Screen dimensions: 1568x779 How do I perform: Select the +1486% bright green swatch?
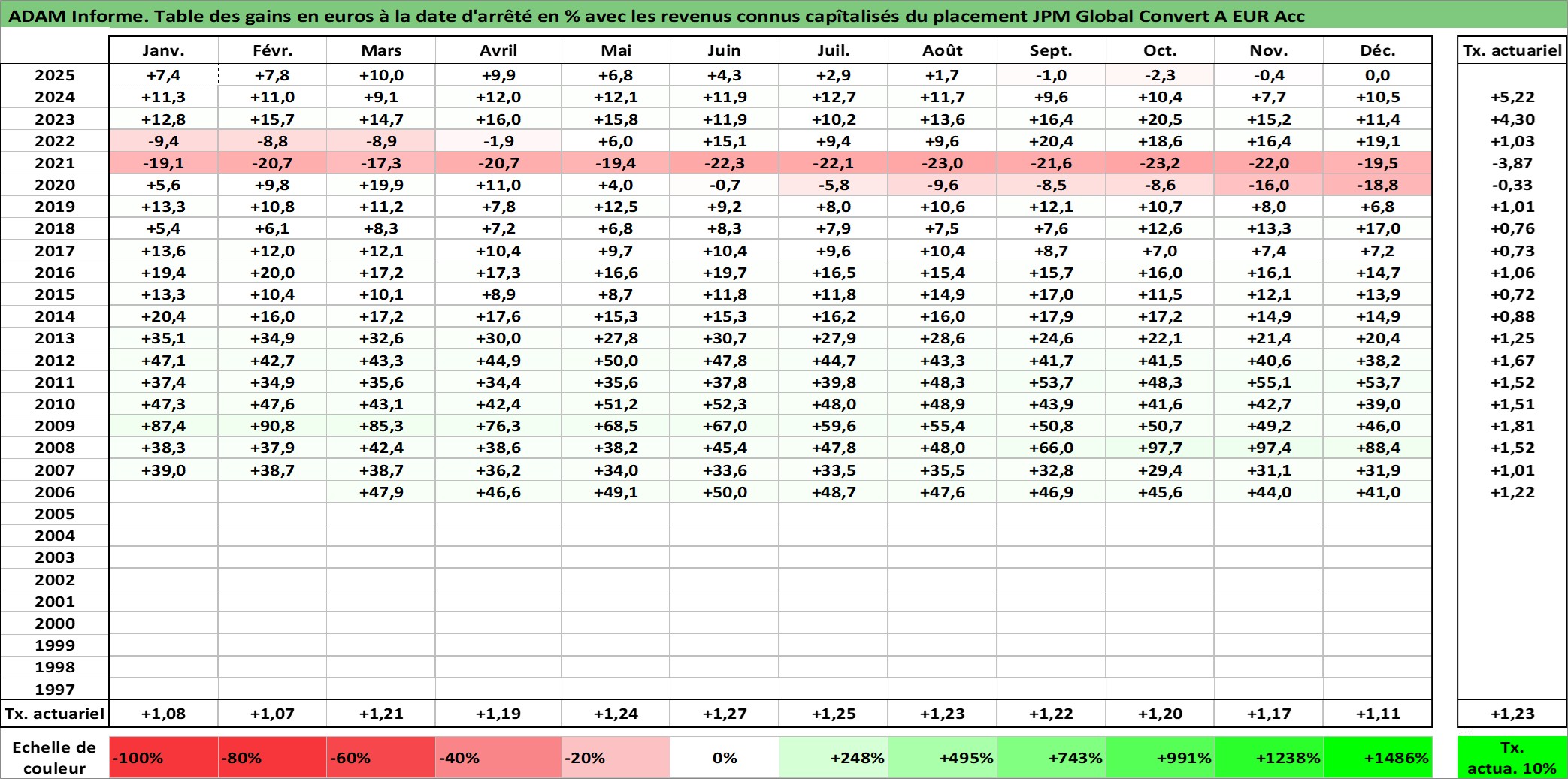[1377, 758]
